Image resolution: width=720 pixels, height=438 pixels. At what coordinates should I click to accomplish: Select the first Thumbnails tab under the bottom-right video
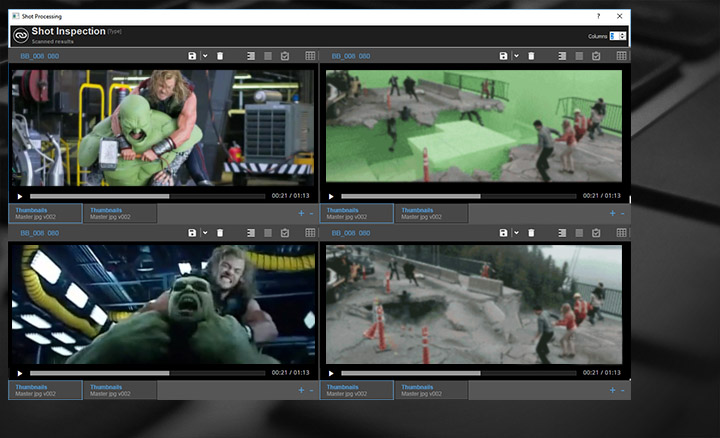356,389
